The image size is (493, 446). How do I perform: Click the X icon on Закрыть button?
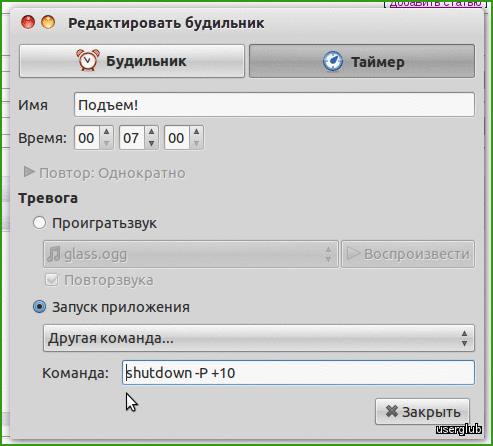392,411
